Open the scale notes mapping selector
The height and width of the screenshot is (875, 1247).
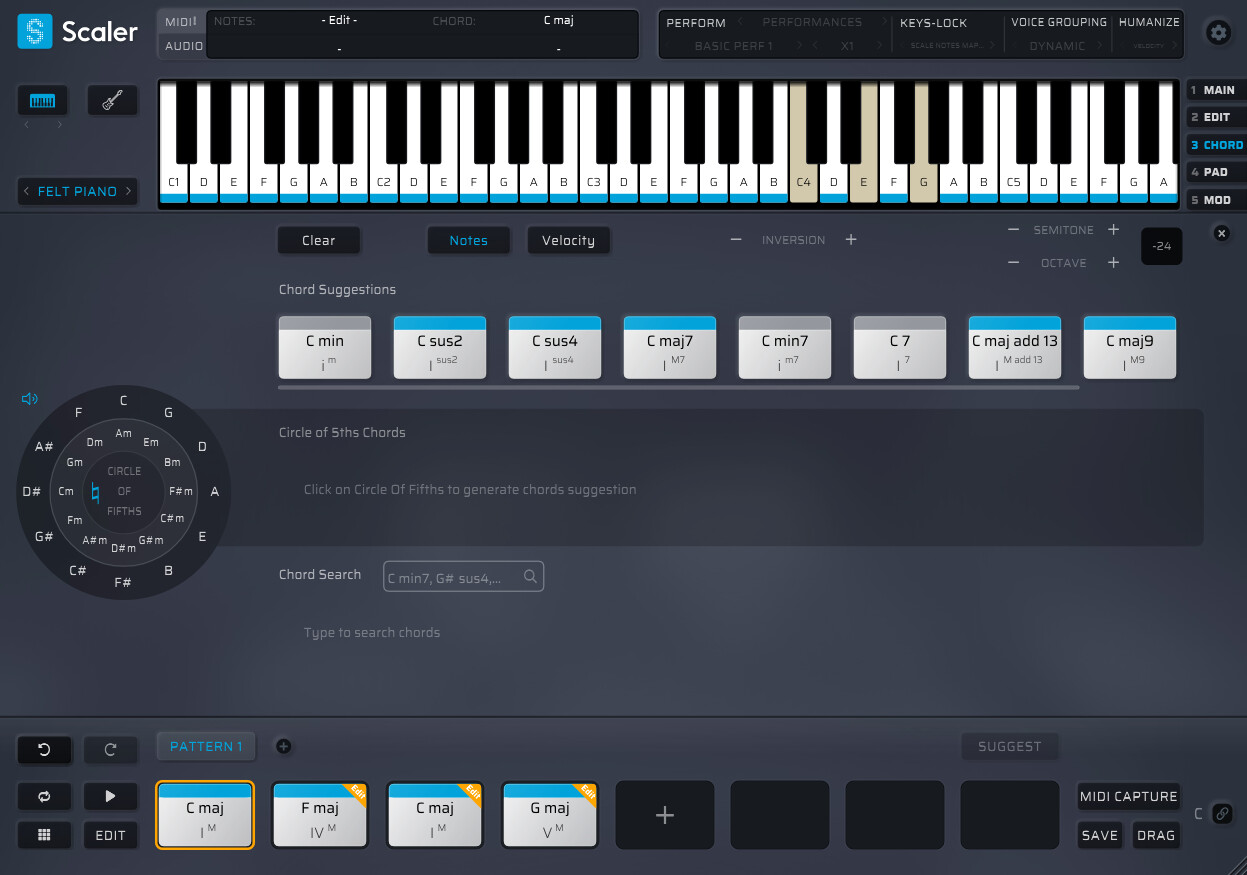coord(947,46)
